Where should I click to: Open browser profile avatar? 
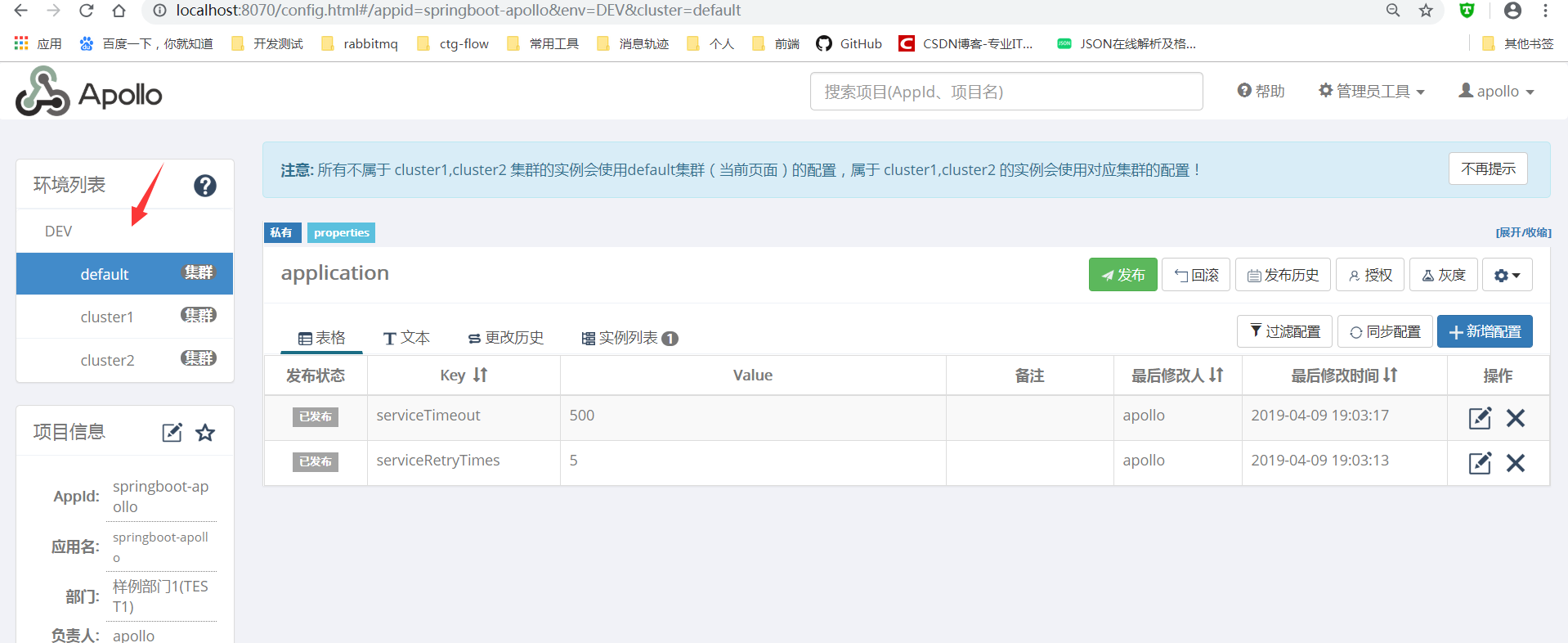point(1512,11)
